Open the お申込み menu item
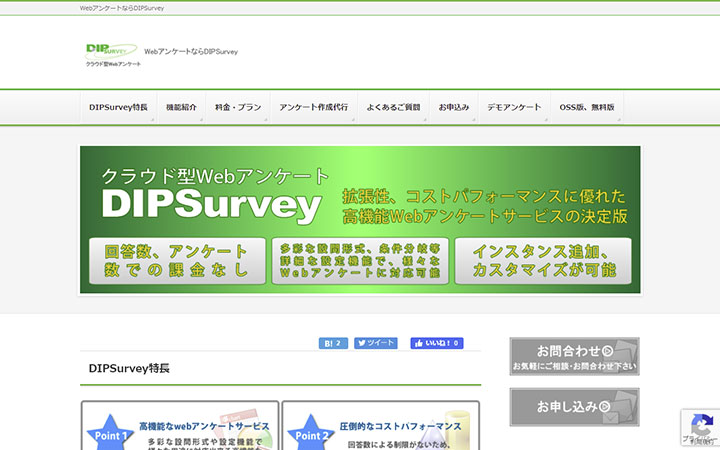 [454, 107]
